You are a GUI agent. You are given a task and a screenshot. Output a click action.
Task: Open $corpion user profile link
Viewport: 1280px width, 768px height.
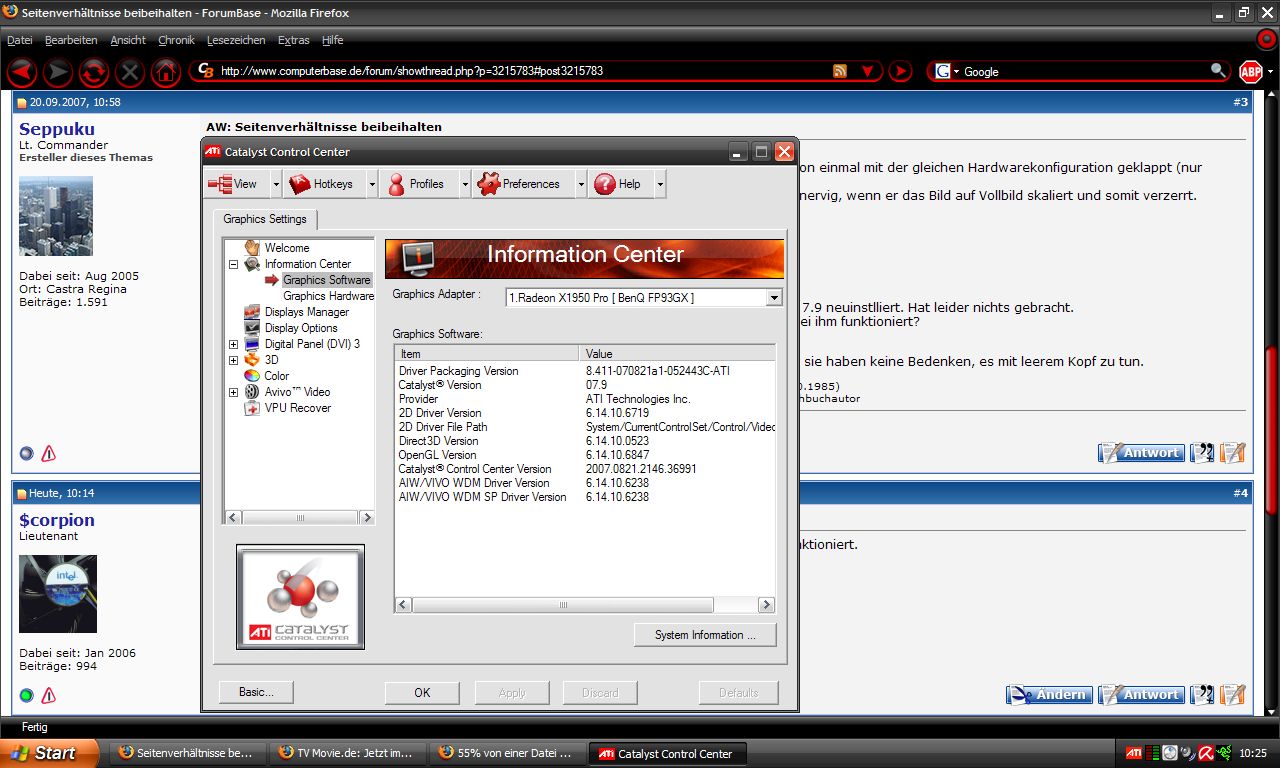57,520
